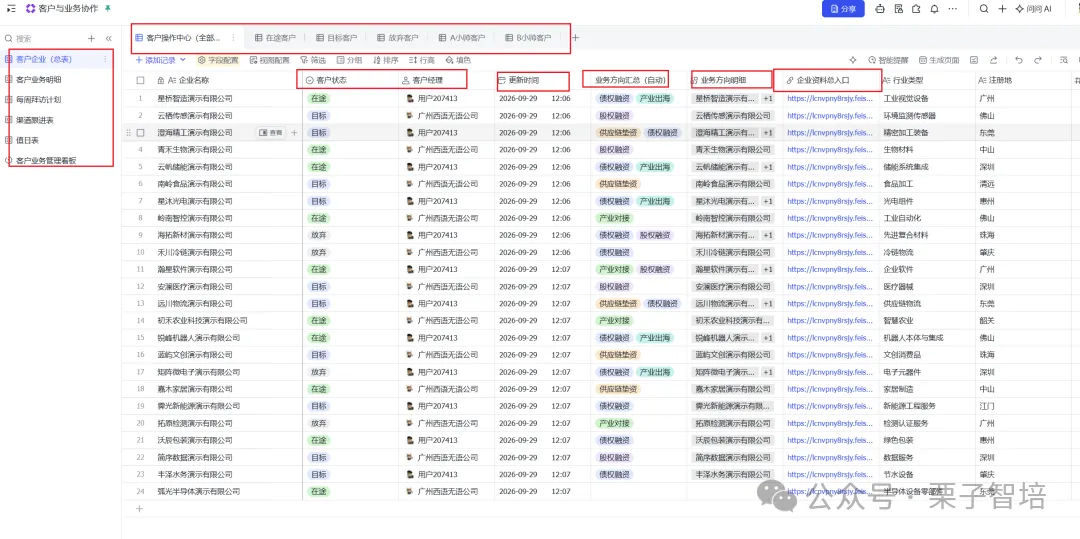Open the 填色 fill color tool
This screenshot has height=539, width=1080.
pyautogui.click(x=458, y=60)
